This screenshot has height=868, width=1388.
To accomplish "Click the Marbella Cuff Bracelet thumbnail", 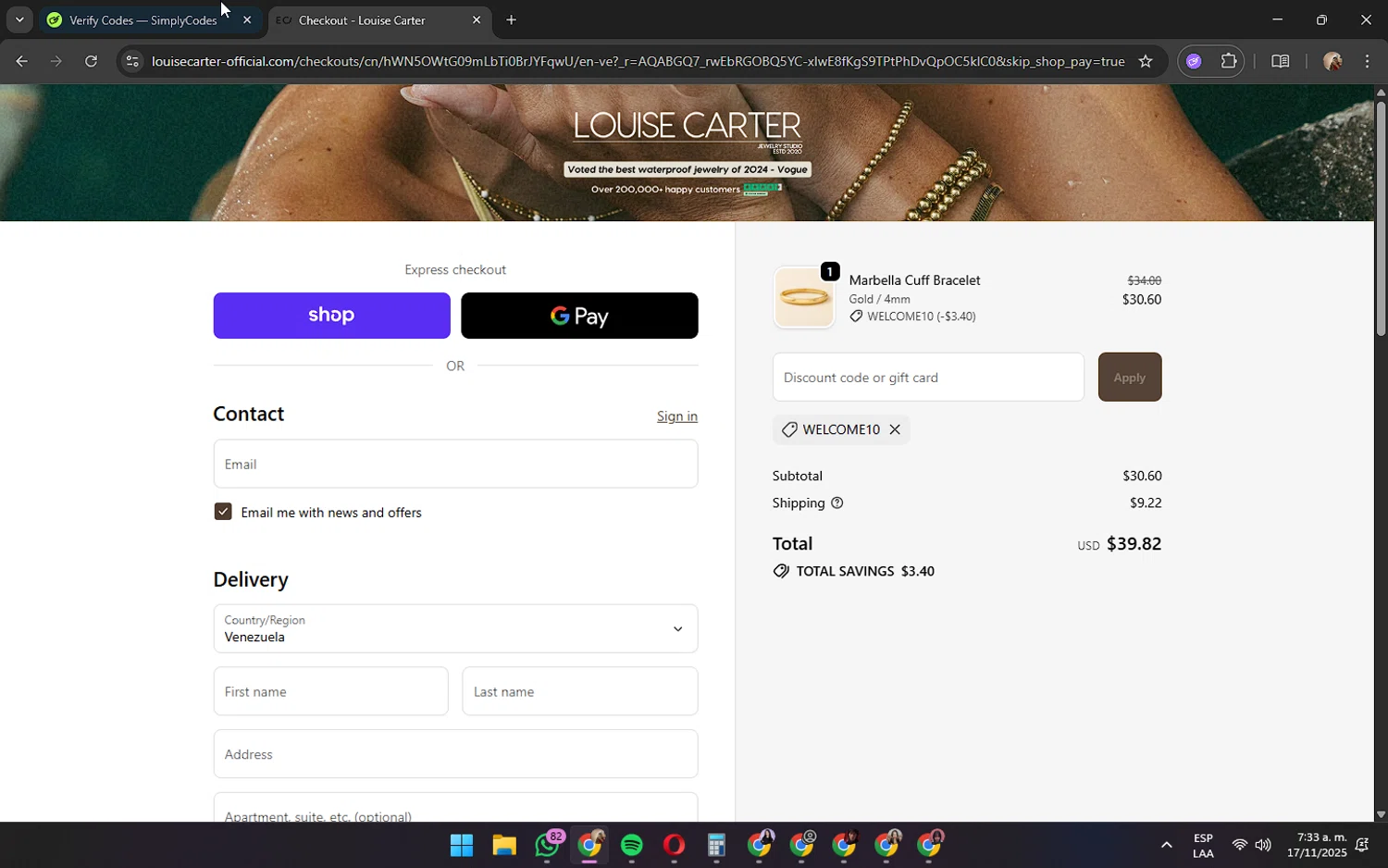I will point(804,297).
